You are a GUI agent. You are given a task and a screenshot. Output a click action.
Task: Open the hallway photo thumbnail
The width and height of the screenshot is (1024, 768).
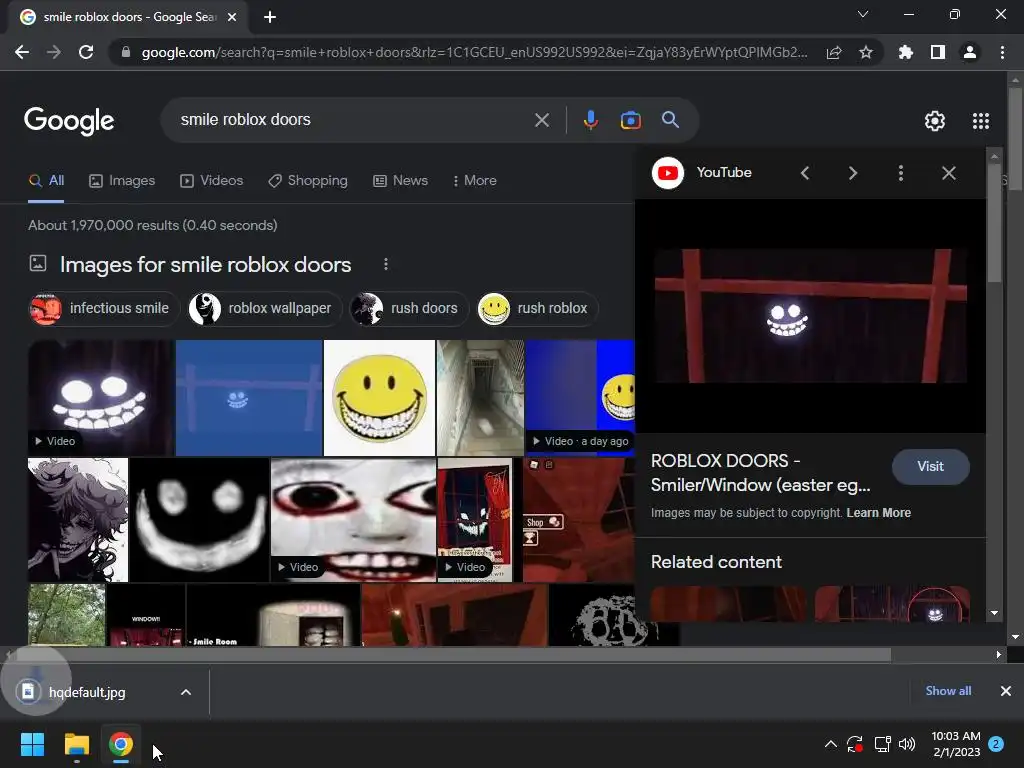(x=481, y=398)
